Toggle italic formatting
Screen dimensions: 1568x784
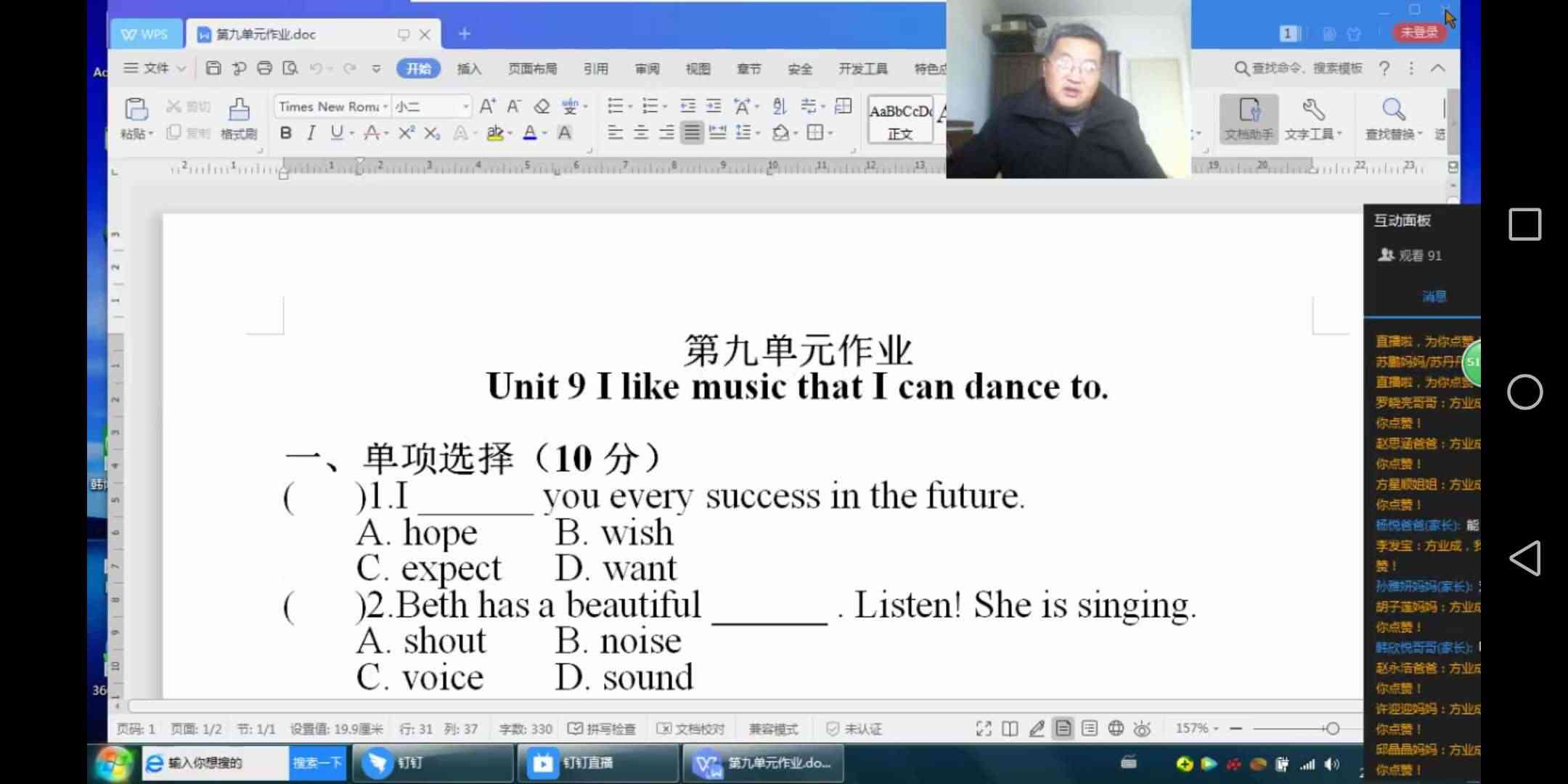311,133
